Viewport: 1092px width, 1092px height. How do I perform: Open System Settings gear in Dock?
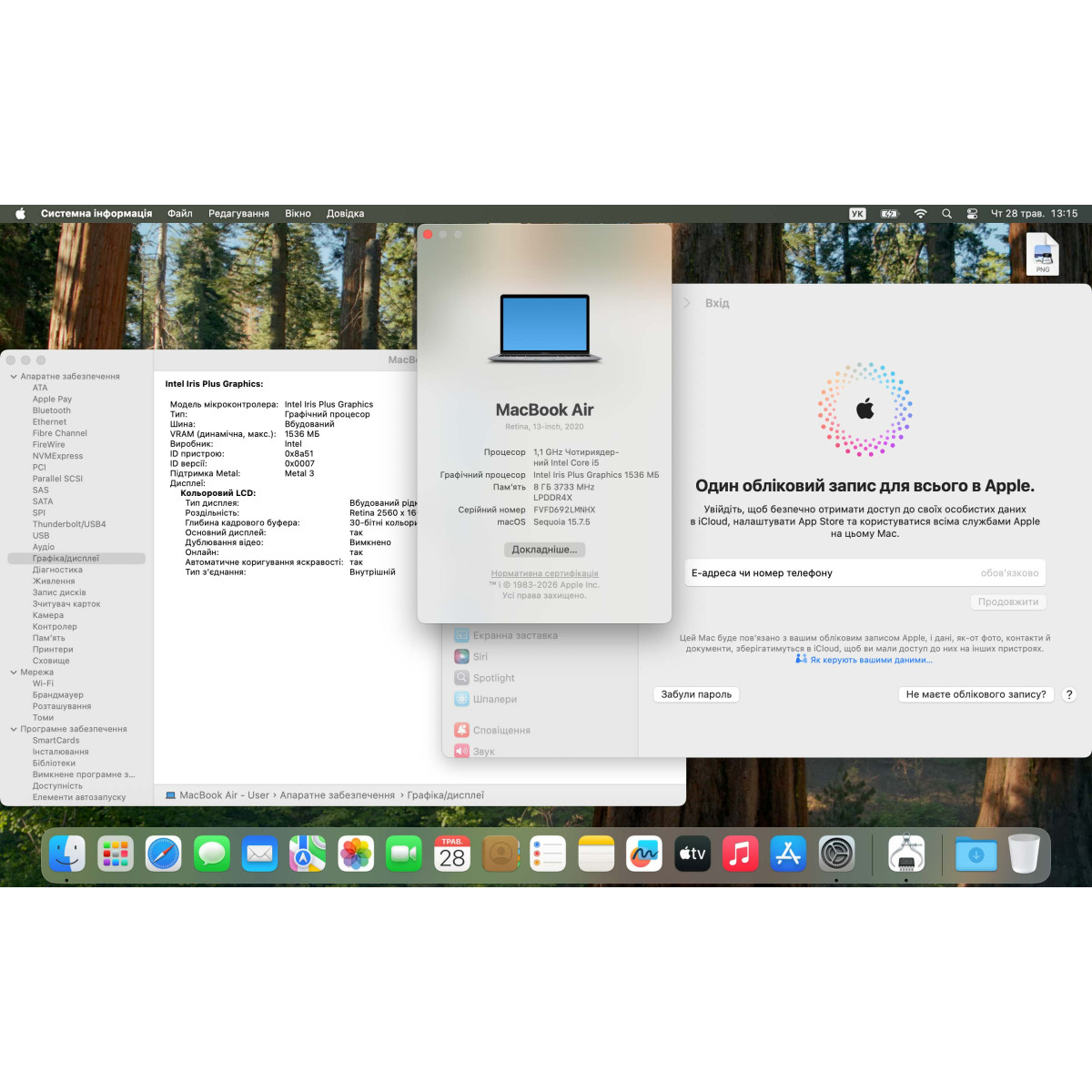[836, 854]
